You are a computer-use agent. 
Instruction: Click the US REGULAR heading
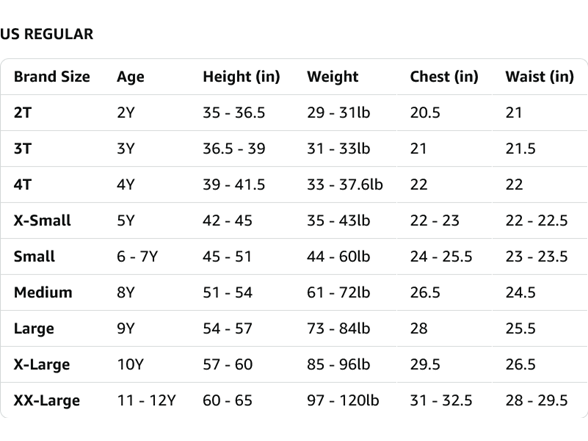click(46, 34)
